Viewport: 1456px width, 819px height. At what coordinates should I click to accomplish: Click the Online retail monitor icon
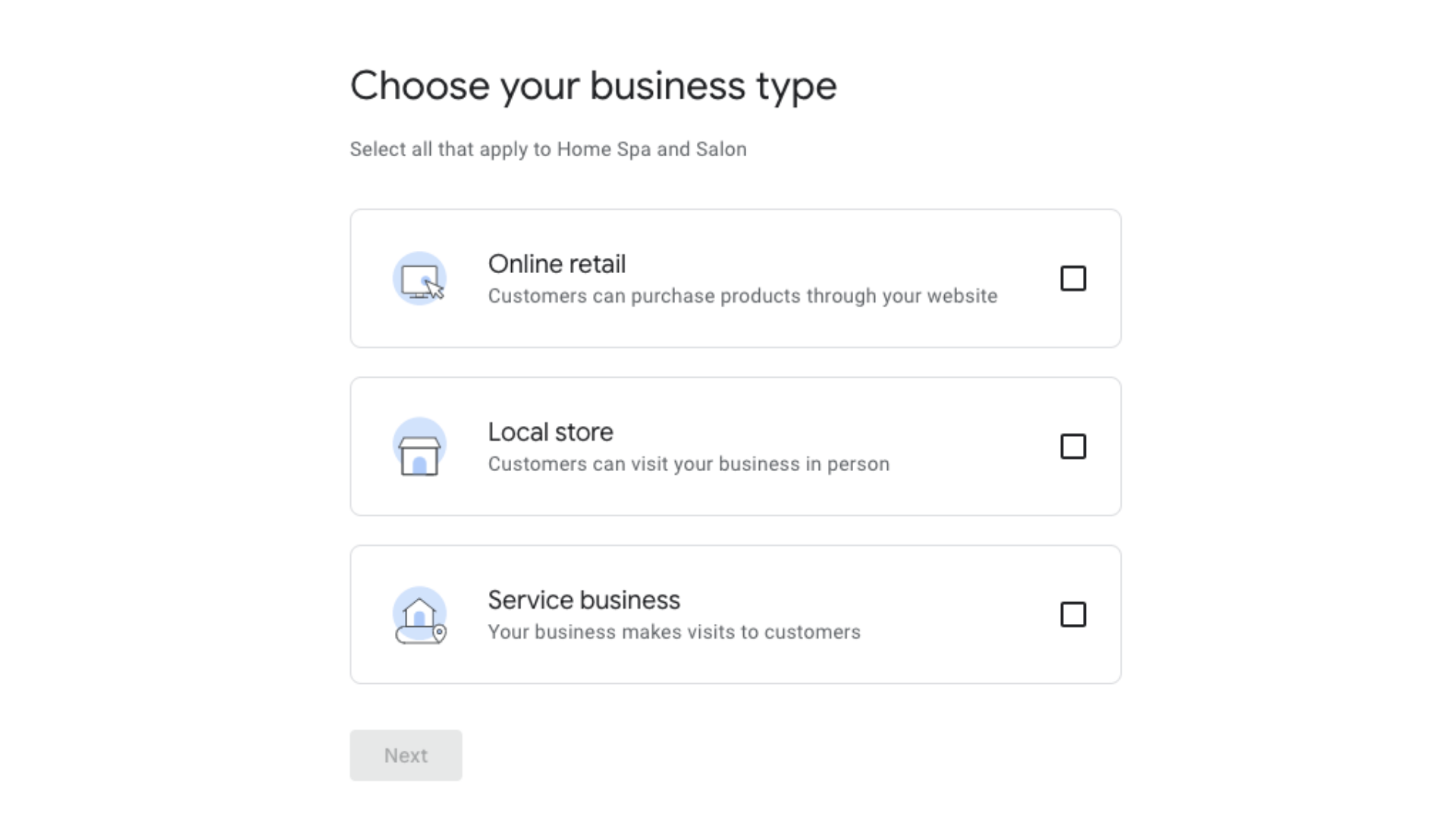(419, 279)
